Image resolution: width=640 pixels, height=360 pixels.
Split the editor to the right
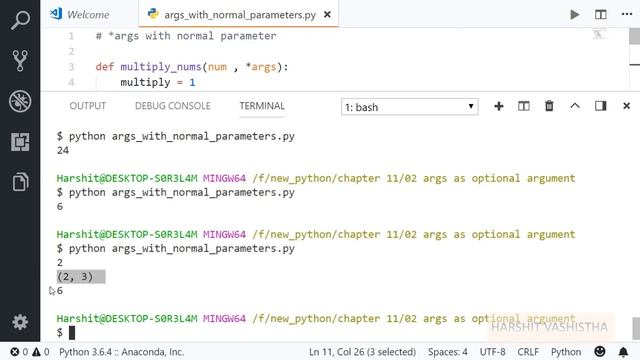click(600, 15)
